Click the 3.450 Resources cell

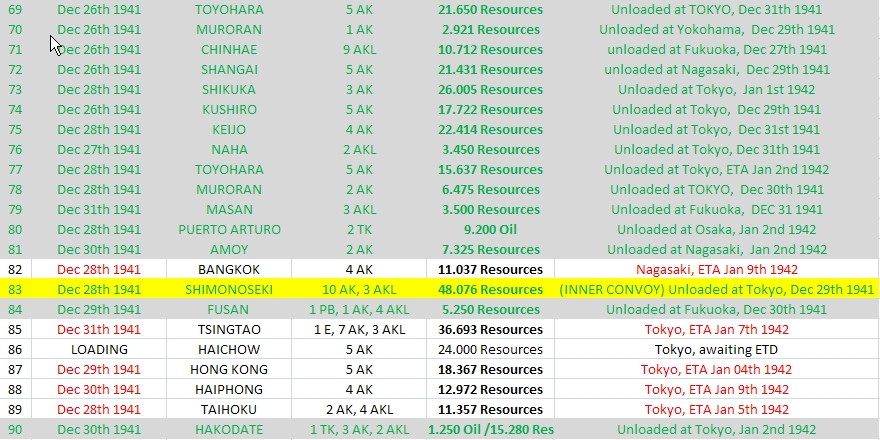tap(491, 149)
